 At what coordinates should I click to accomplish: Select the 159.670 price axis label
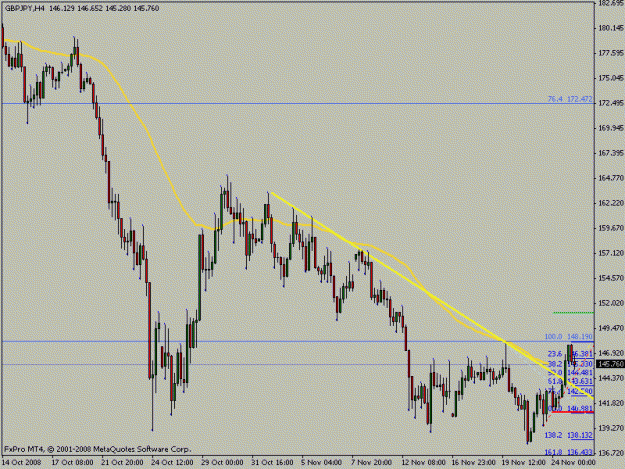611,228
